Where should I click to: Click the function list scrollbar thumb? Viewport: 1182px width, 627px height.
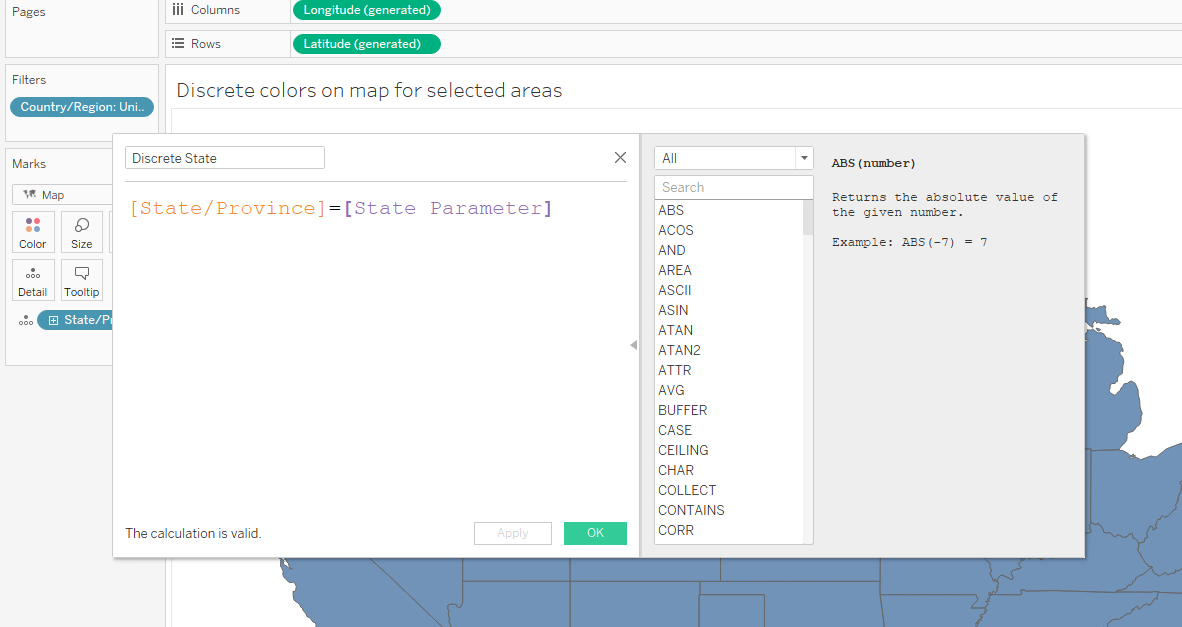(x=808, y=217)
